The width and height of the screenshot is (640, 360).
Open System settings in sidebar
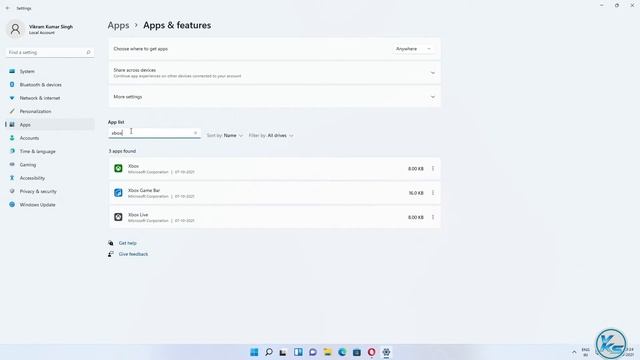click(49, 71)
